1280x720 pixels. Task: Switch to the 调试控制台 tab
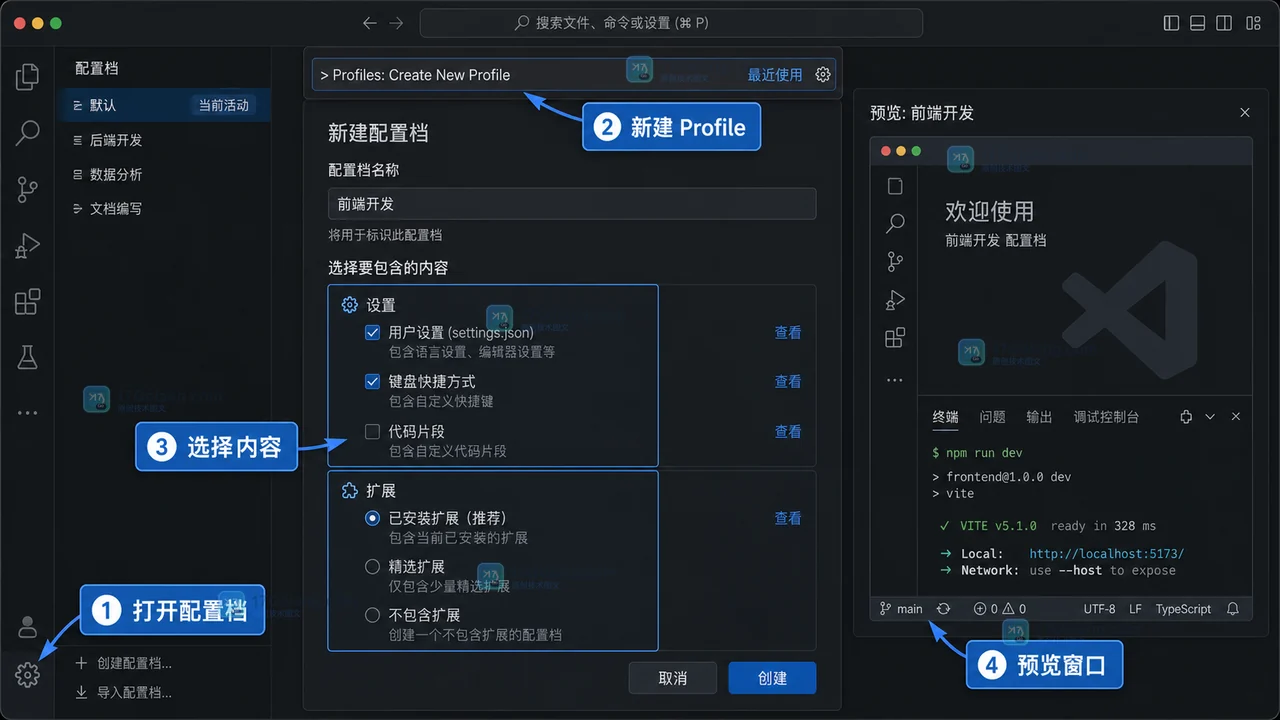[1106, 417]
